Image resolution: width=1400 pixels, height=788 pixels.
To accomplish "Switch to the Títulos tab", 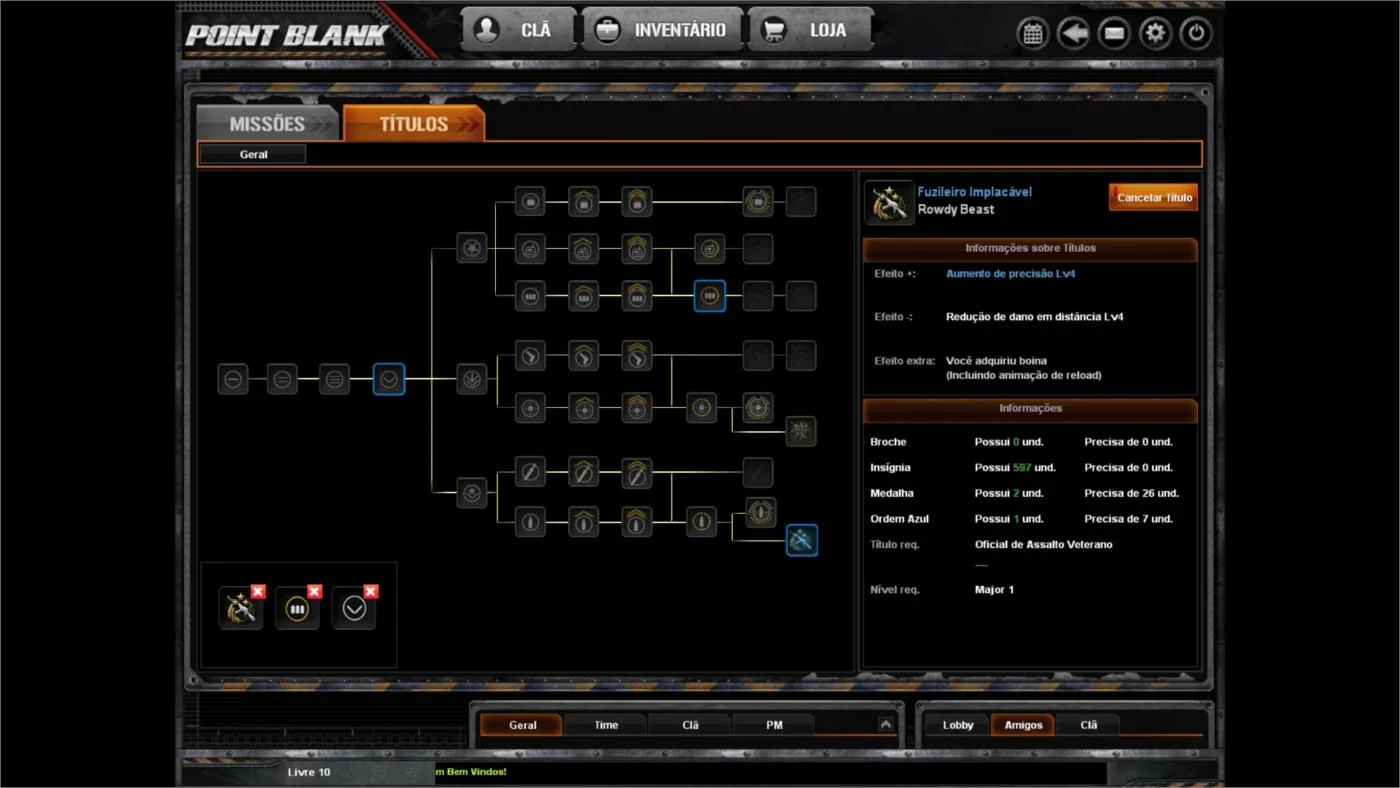I will tap(413, 124).
